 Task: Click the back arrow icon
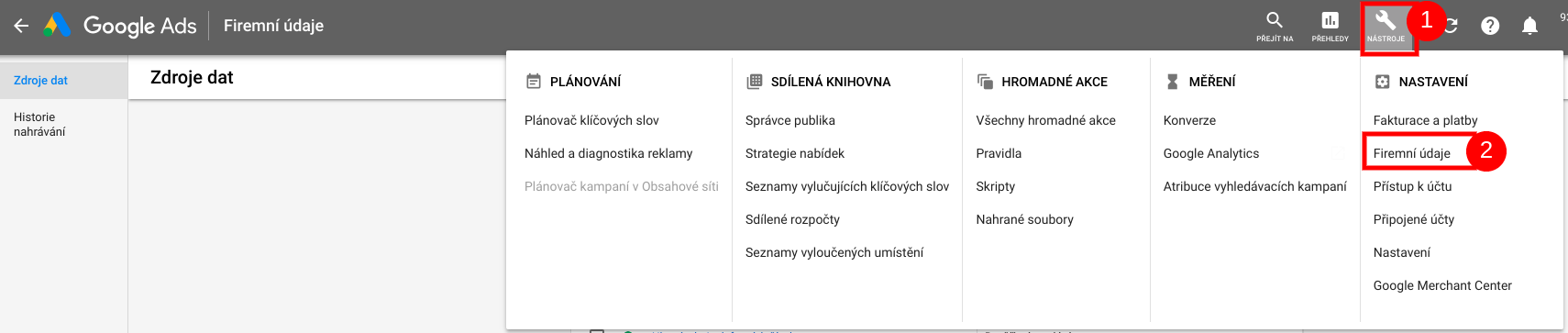[x=21, y=26]
